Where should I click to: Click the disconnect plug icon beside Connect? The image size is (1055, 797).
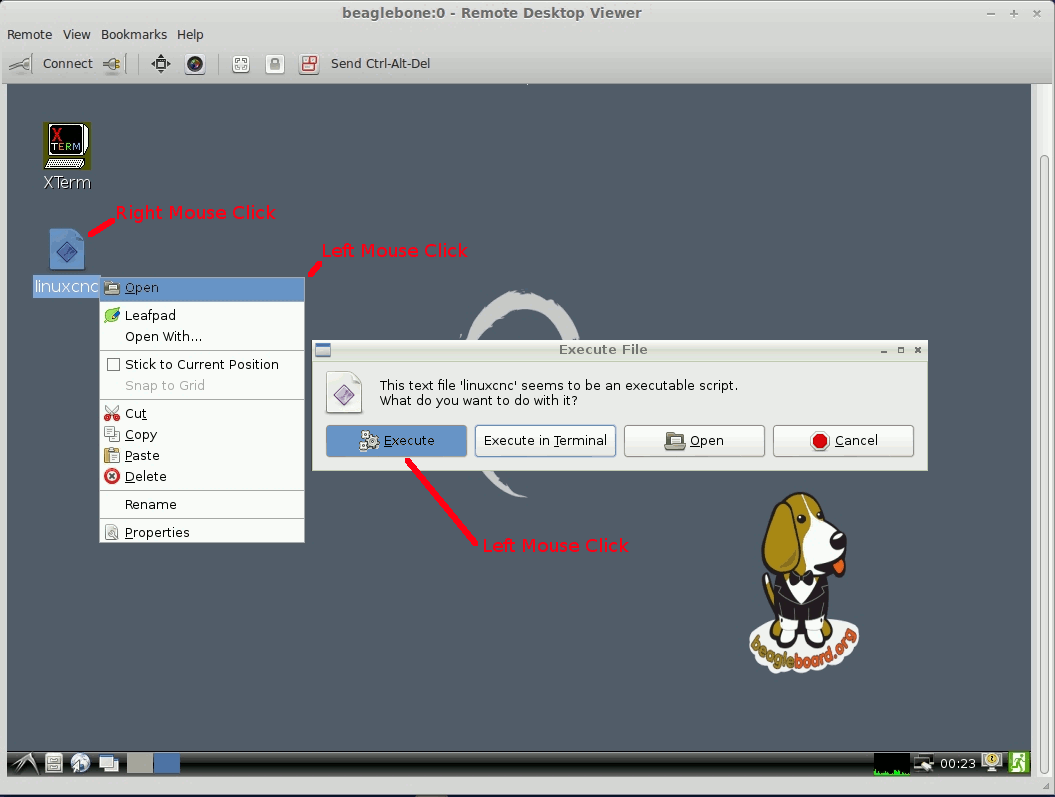point(112,64)
